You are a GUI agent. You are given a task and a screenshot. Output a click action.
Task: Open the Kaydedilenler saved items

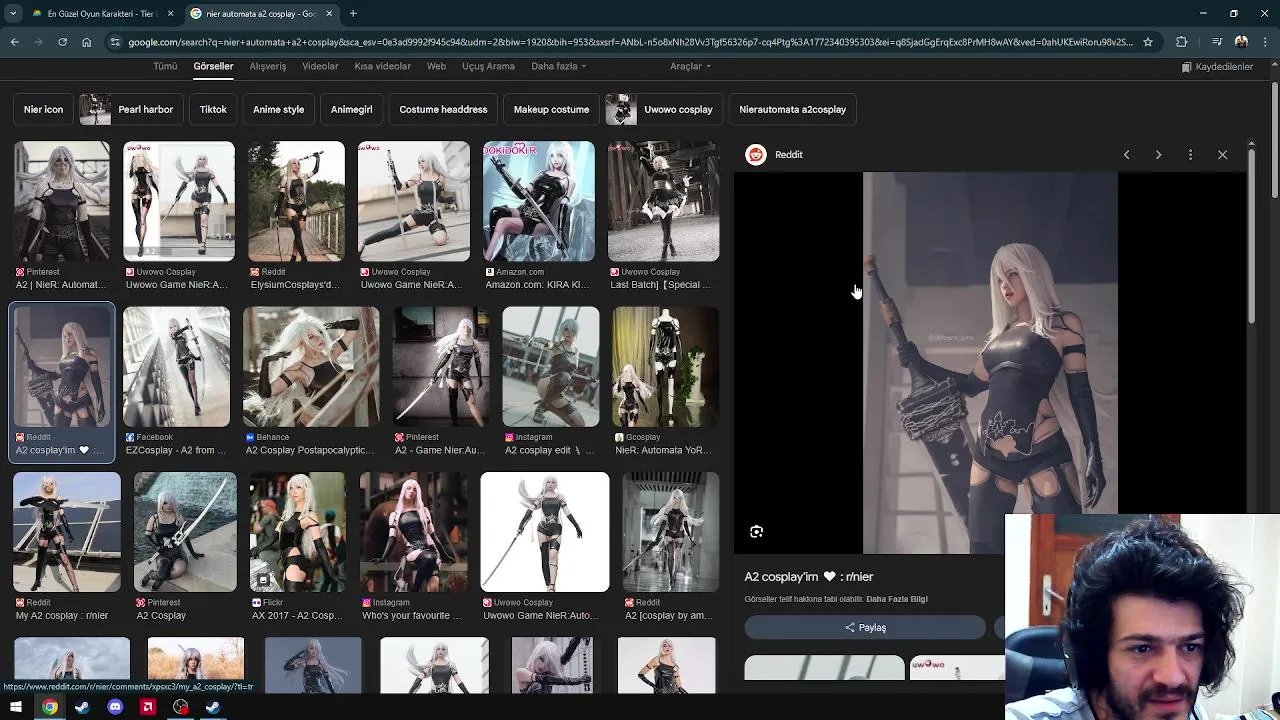(x=1217, y=67)
